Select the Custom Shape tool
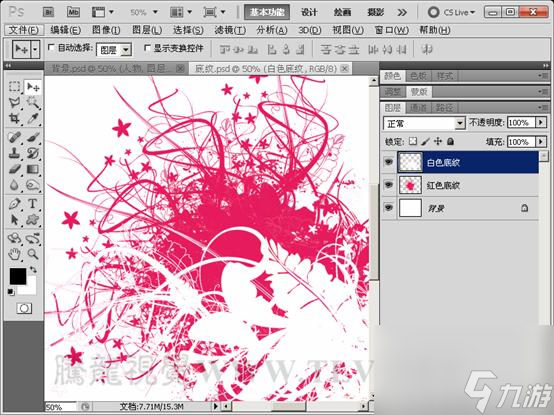The image size is (554, 415). (33, 220)
